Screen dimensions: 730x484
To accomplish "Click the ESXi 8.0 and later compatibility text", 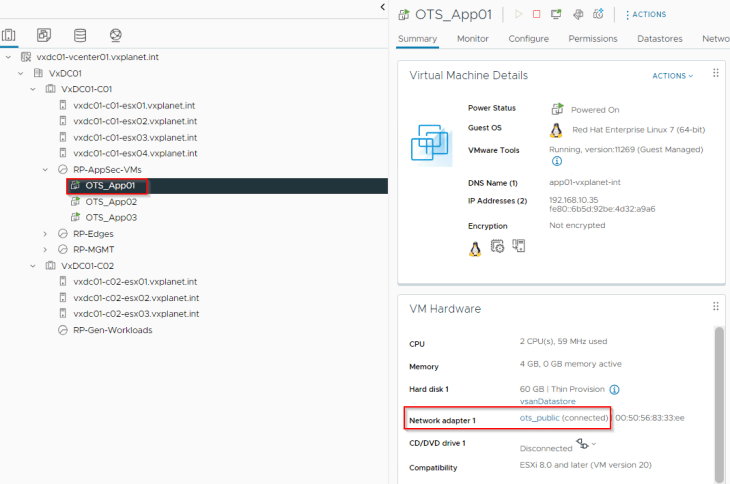I will (x=585, y=465).
